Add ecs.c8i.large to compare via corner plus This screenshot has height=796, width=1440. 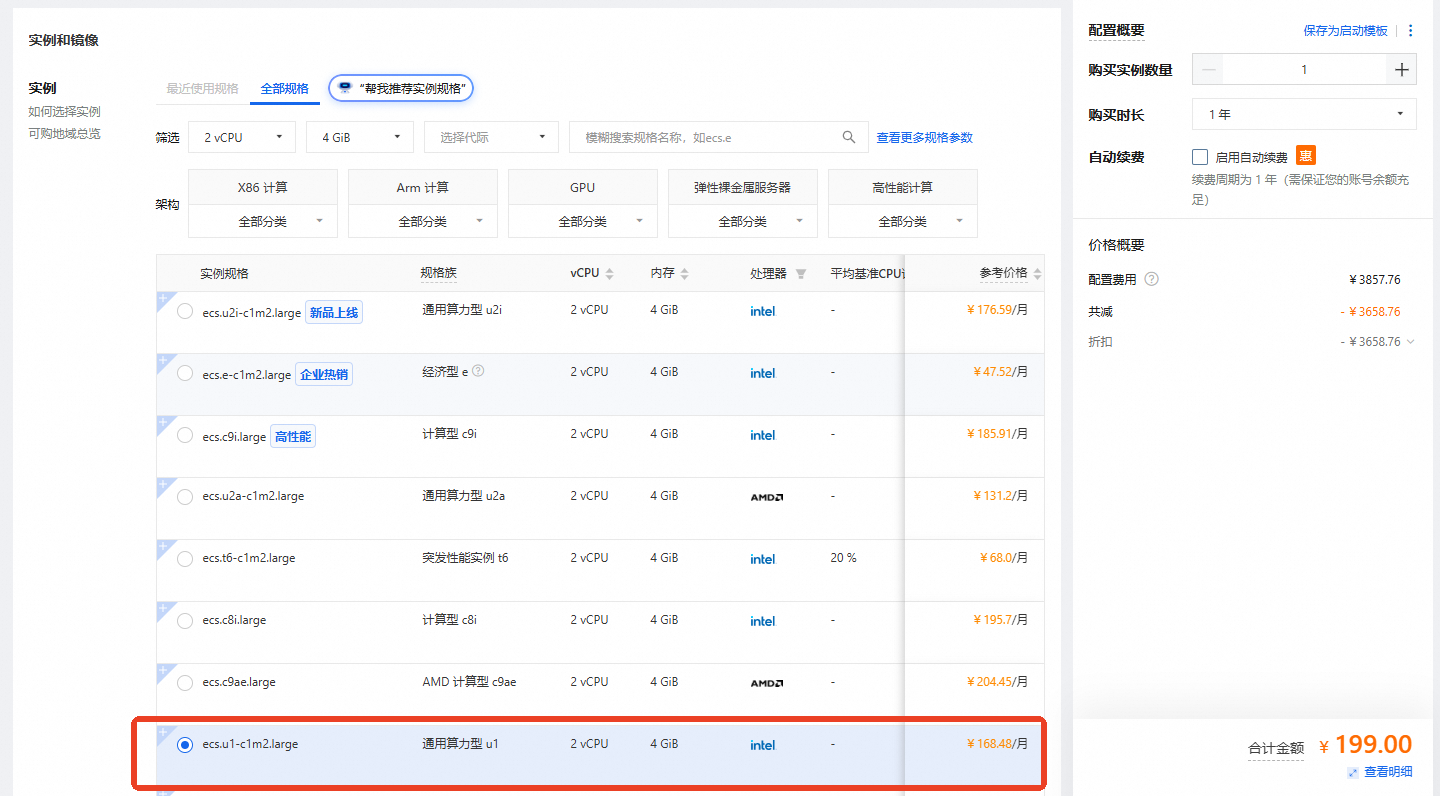tap(163, 609)
